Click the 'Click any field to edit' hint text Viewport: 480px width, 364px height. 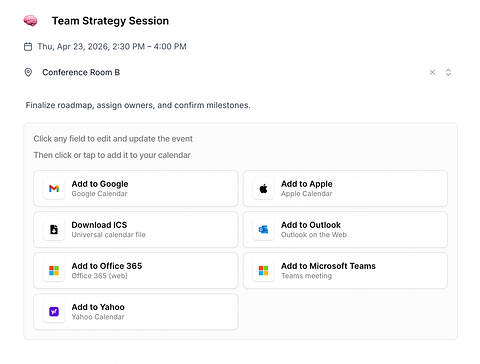(113, 139)
